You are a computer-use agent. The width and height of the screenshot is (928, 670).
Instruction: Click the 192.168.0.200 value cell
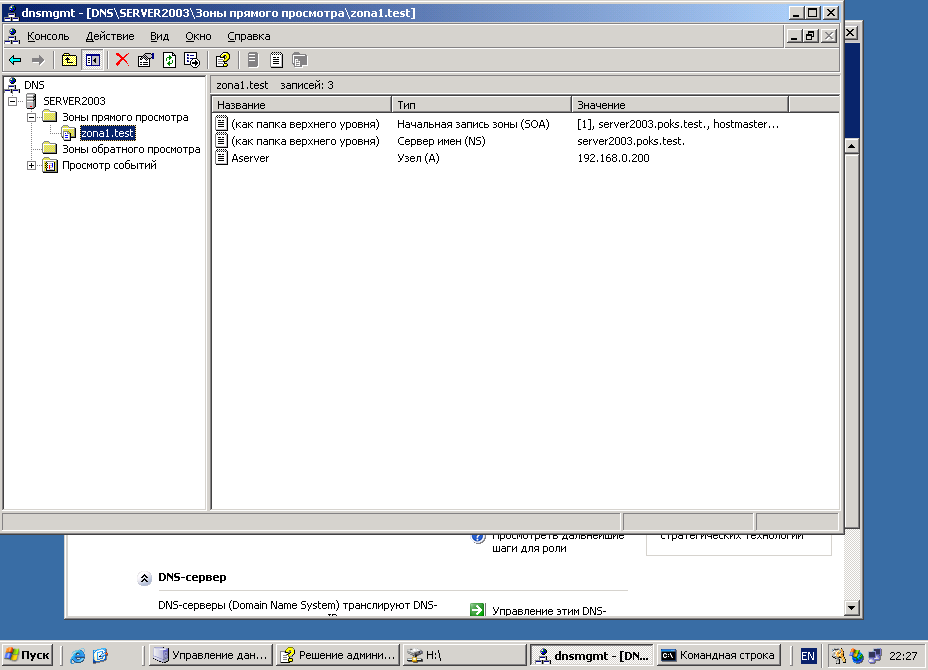[613, 158]
